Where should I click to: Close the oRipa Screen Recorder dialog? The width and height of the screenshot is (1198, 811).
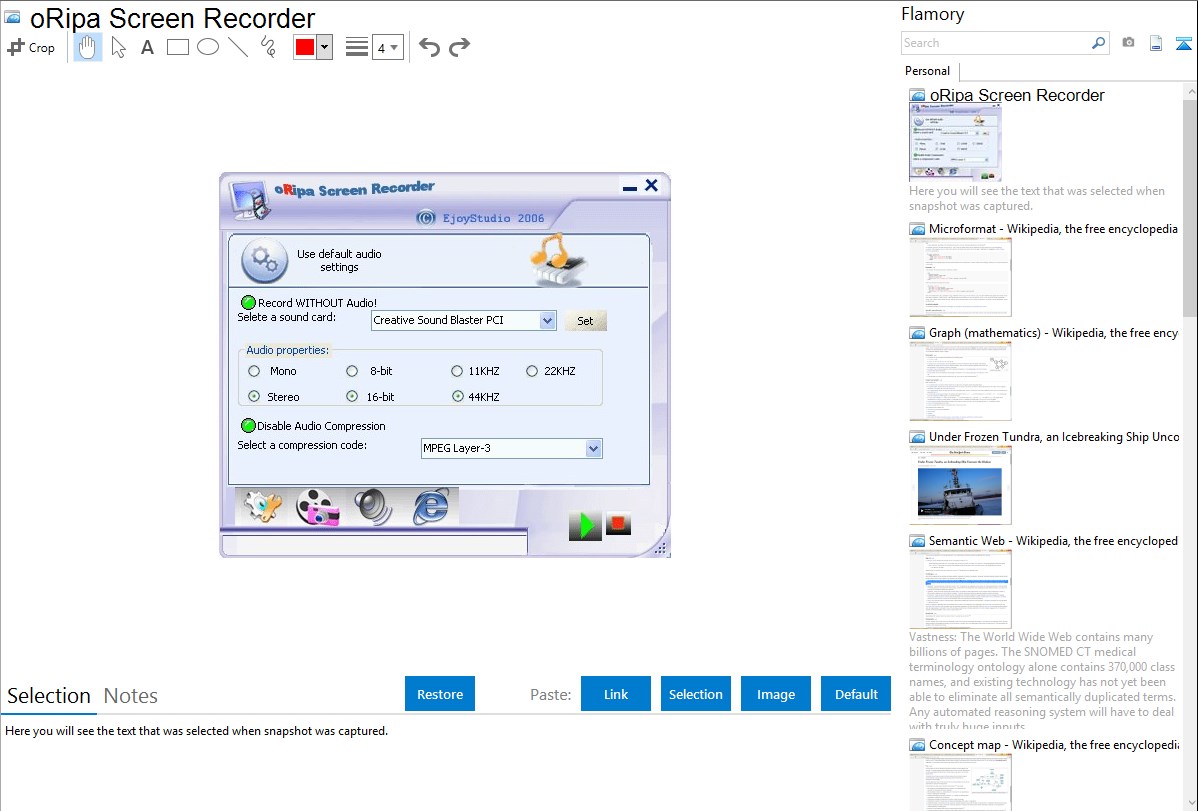click(652, 186)
